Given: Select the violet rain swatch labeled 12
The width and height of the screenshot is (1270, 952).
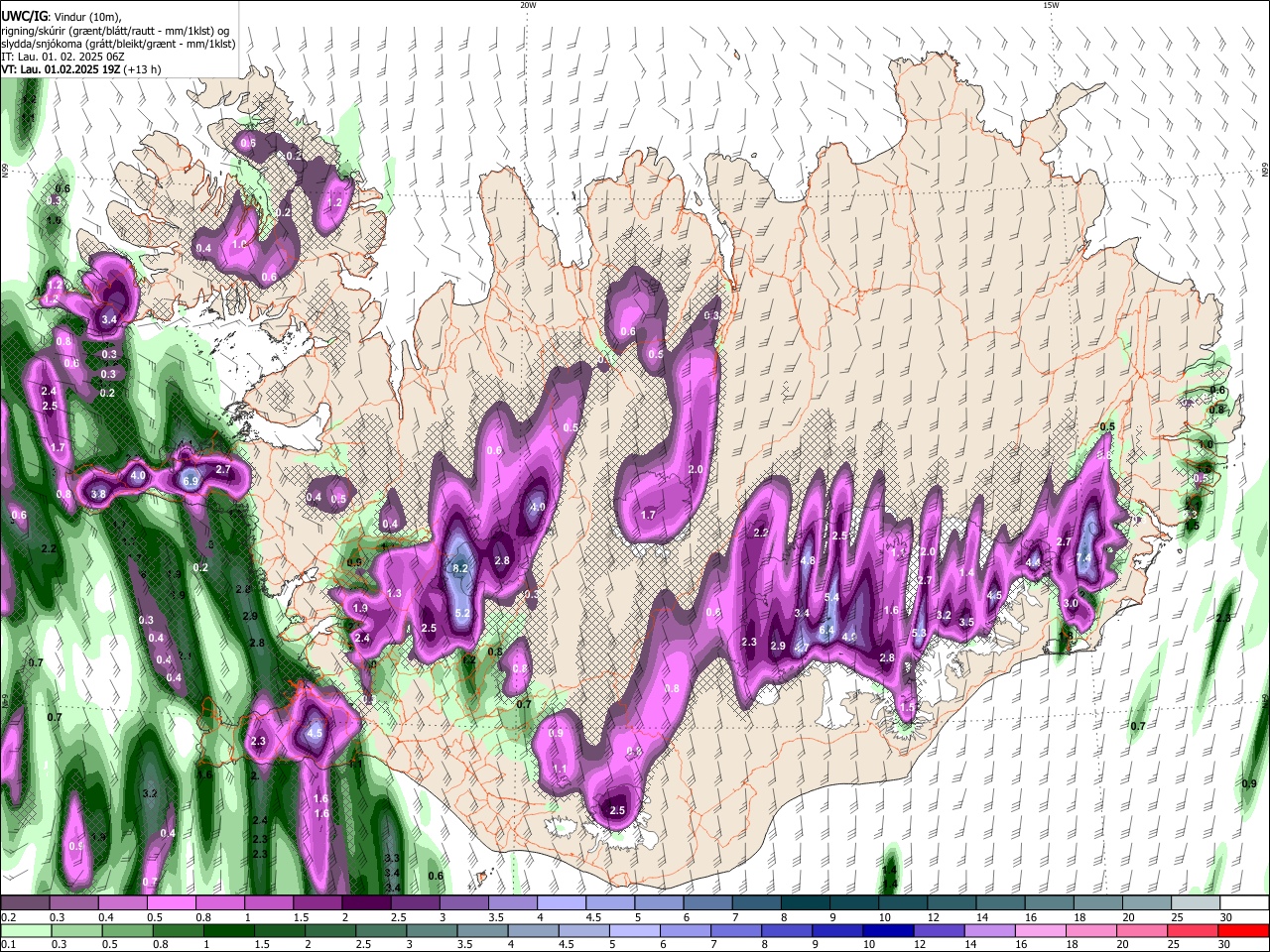Looking at the screenshot, I should pyautogui.click(x=938, y=930).
